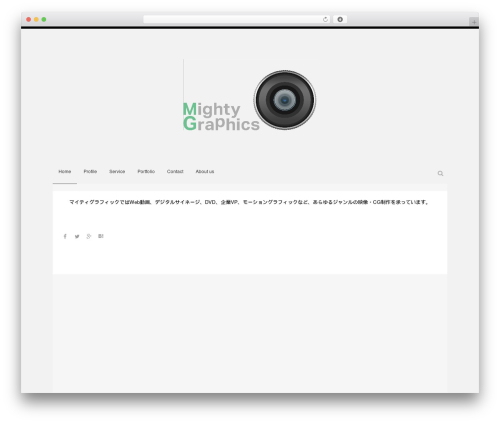Click the search magnifier icon

[x=440, y=173]
